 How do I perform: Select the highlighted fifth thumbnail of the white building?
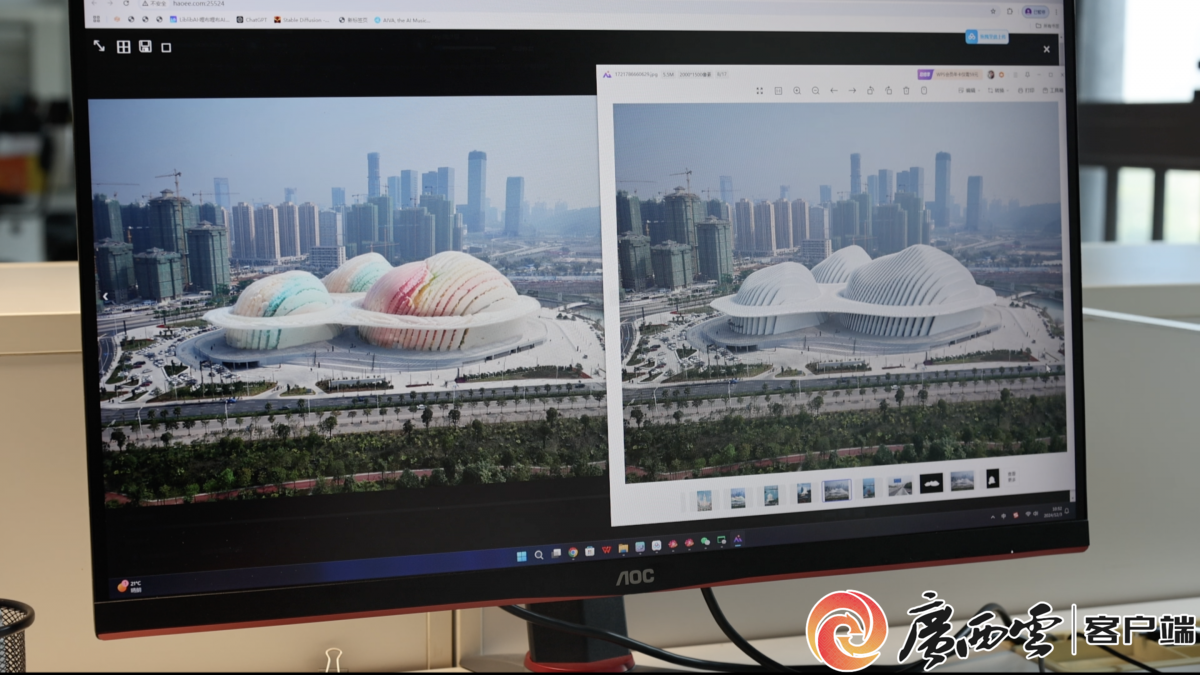[837, 490]
